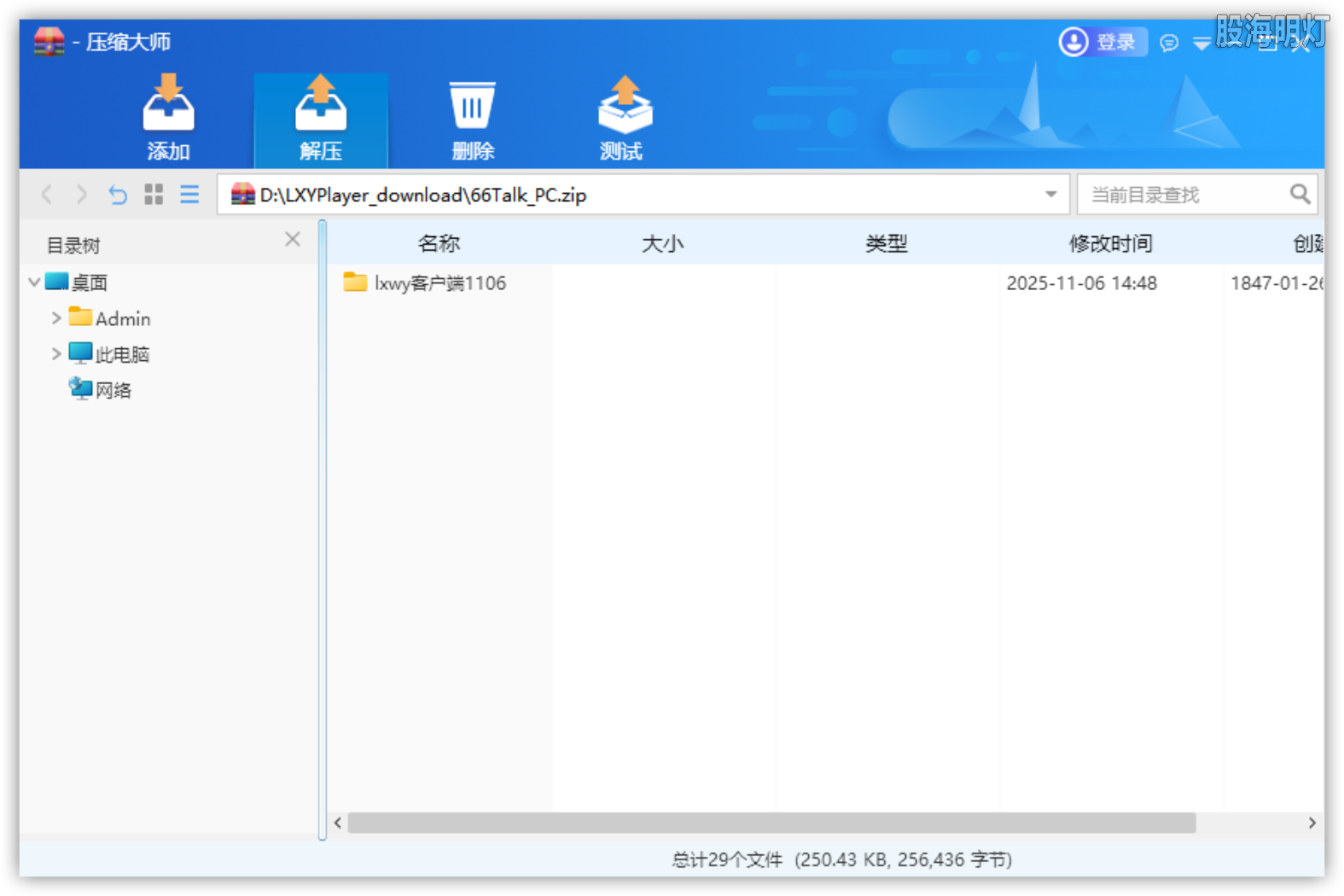This screenshot has height=896, width=1344.
Task: Sort by the 修改时间 column header
Action: tap(1110, 244)
